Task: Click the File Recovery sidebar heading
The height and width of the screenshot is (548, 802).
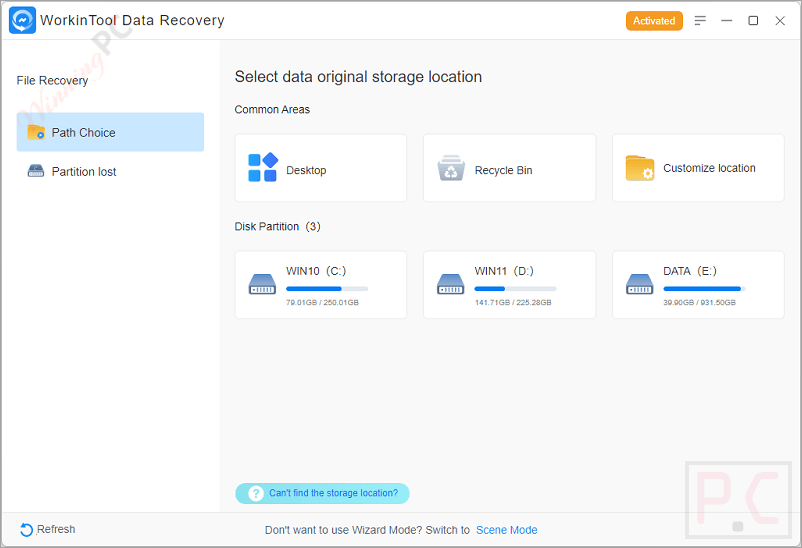Action: coord(52,81)
